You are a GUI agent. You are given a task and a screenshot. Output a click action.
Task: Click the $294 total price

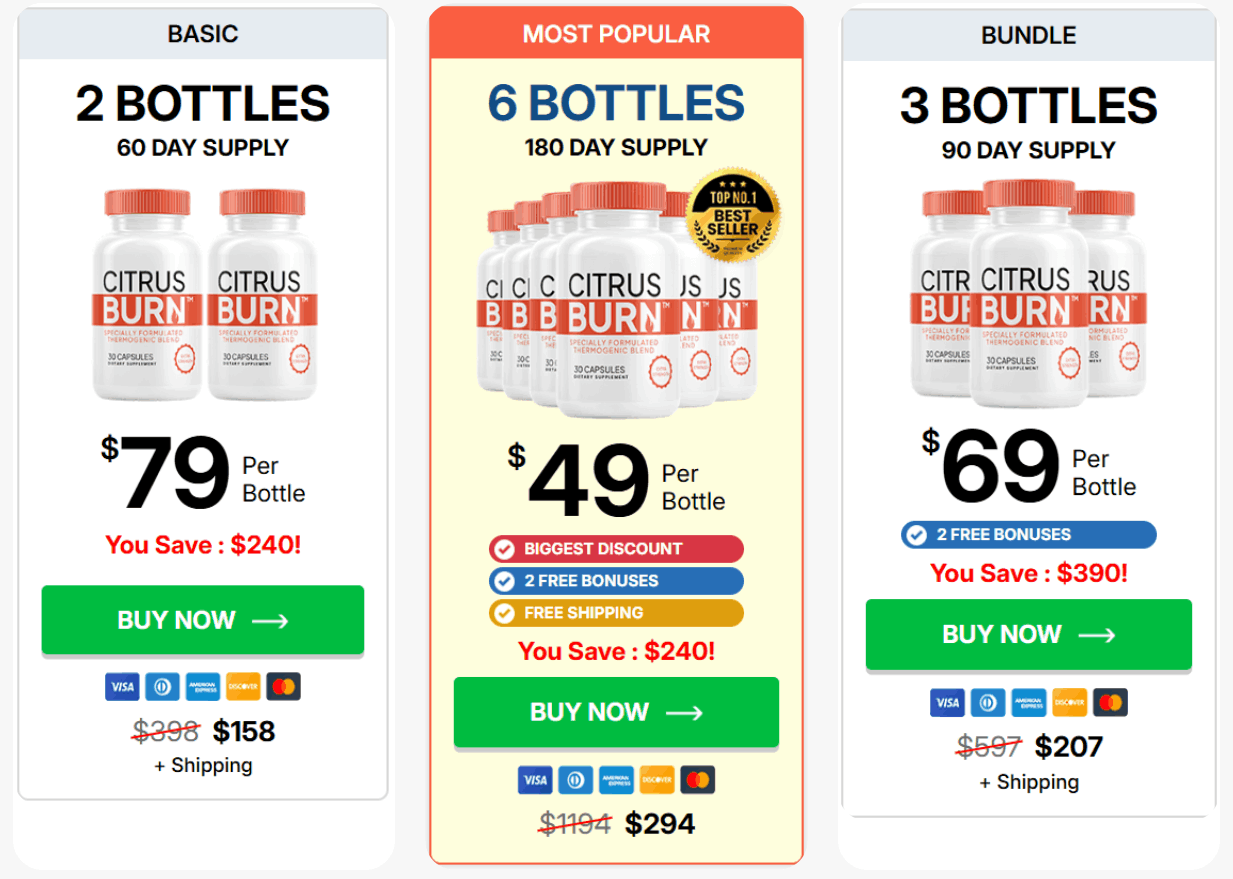tap(659, 823)
